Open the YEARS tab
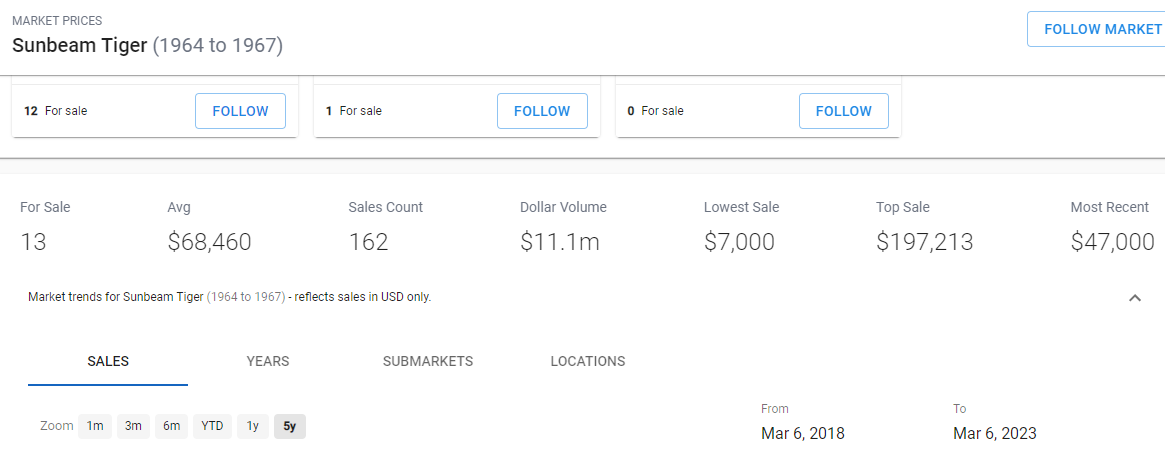The image size is (1165, 463). tap(267, 362)
